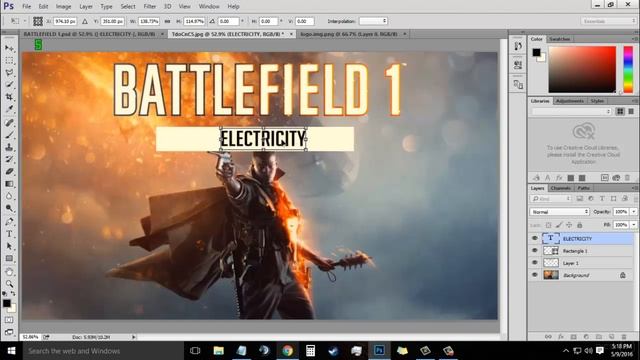Viewport: 640px width, 360px height.
Task: Toggle reference point locator grid in options bar
Action: tap(38, 21)
